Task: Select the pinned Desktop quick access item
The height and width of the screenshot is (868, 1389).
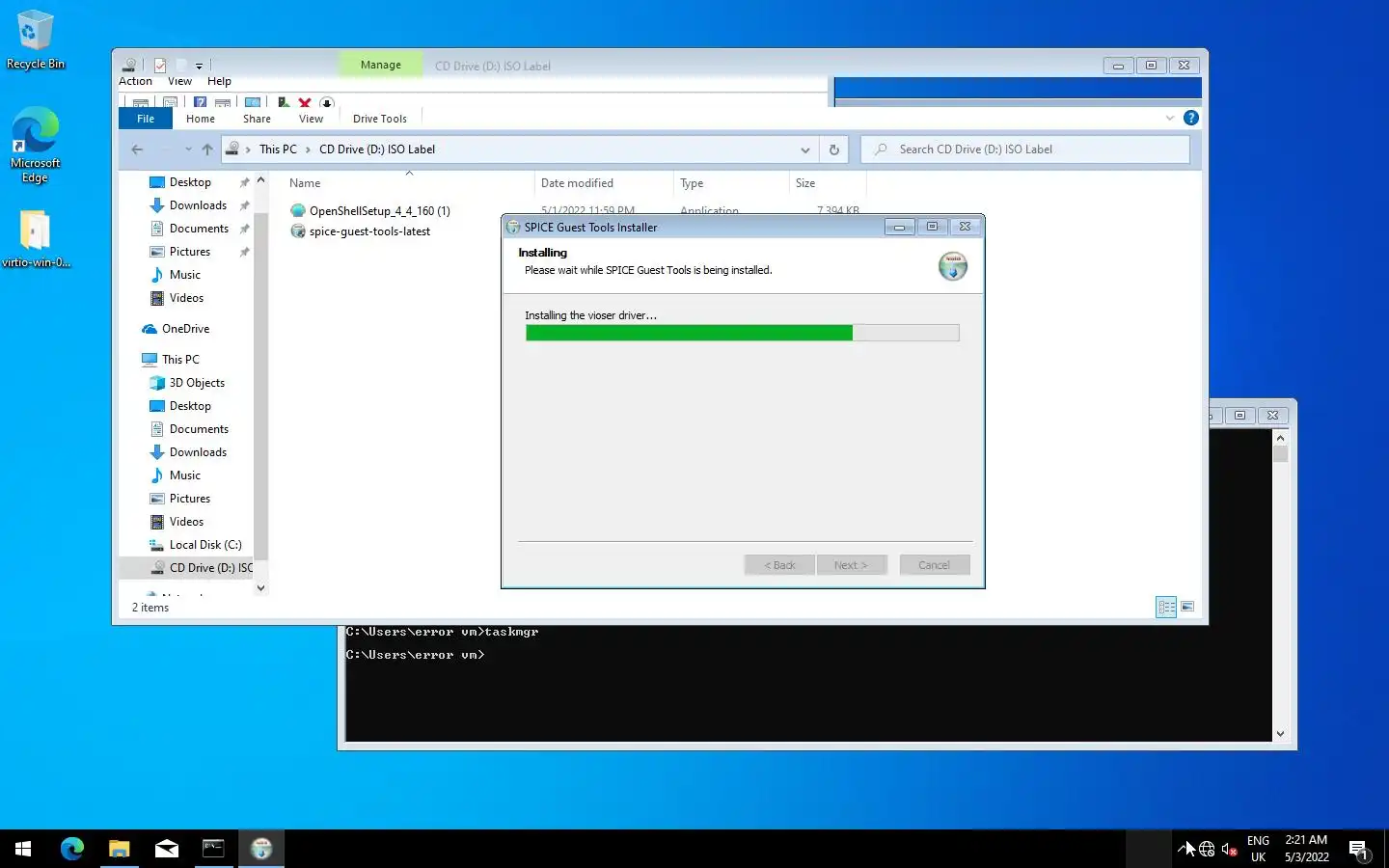Action: tap(190, 182)
